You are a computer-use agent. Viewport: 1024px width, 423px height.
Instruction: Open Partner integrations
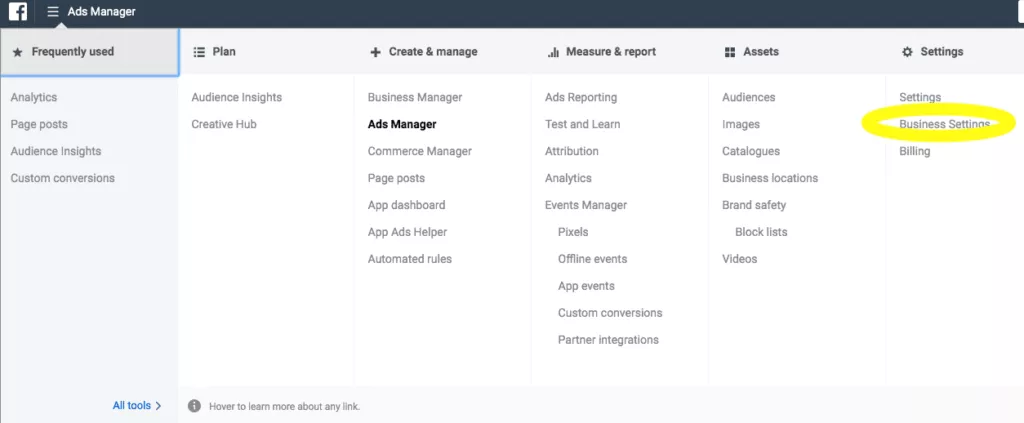[608, 339]
